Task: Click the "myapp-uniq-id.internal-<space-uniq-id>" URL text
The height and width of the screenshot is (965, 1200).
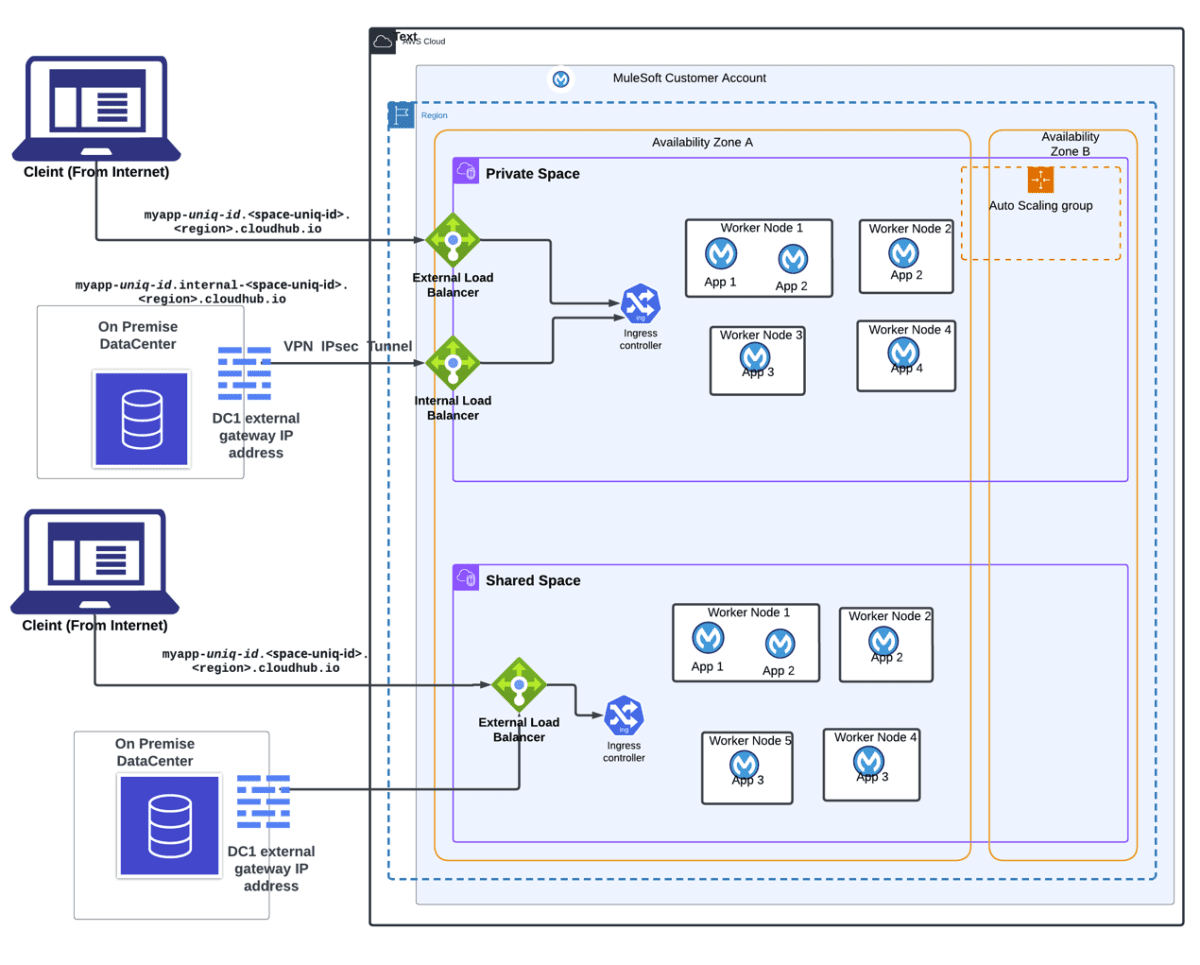Action: point(212,285)
